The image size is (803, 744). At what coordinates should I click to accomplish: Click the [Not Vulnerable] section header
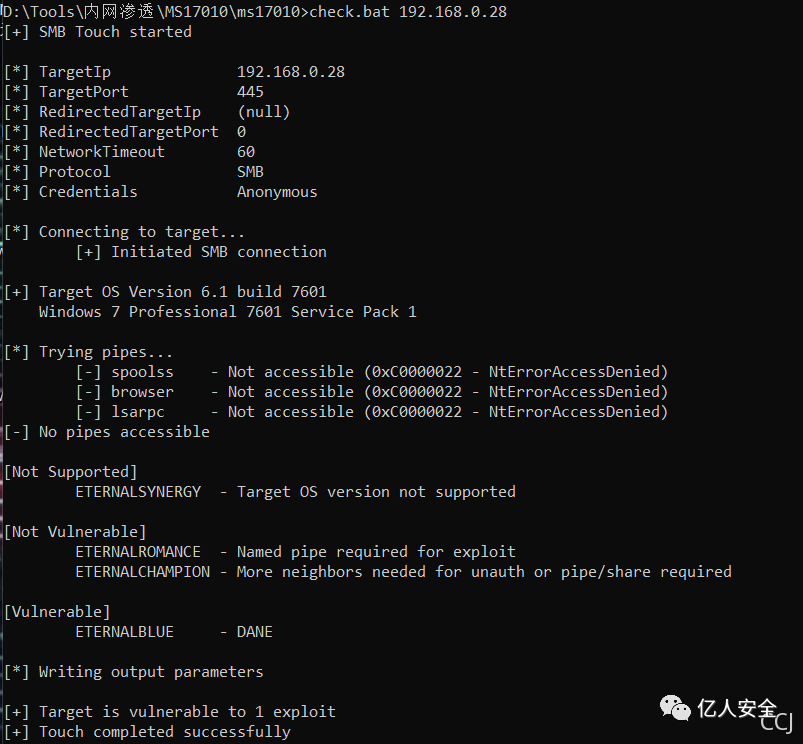coord(75,532)
